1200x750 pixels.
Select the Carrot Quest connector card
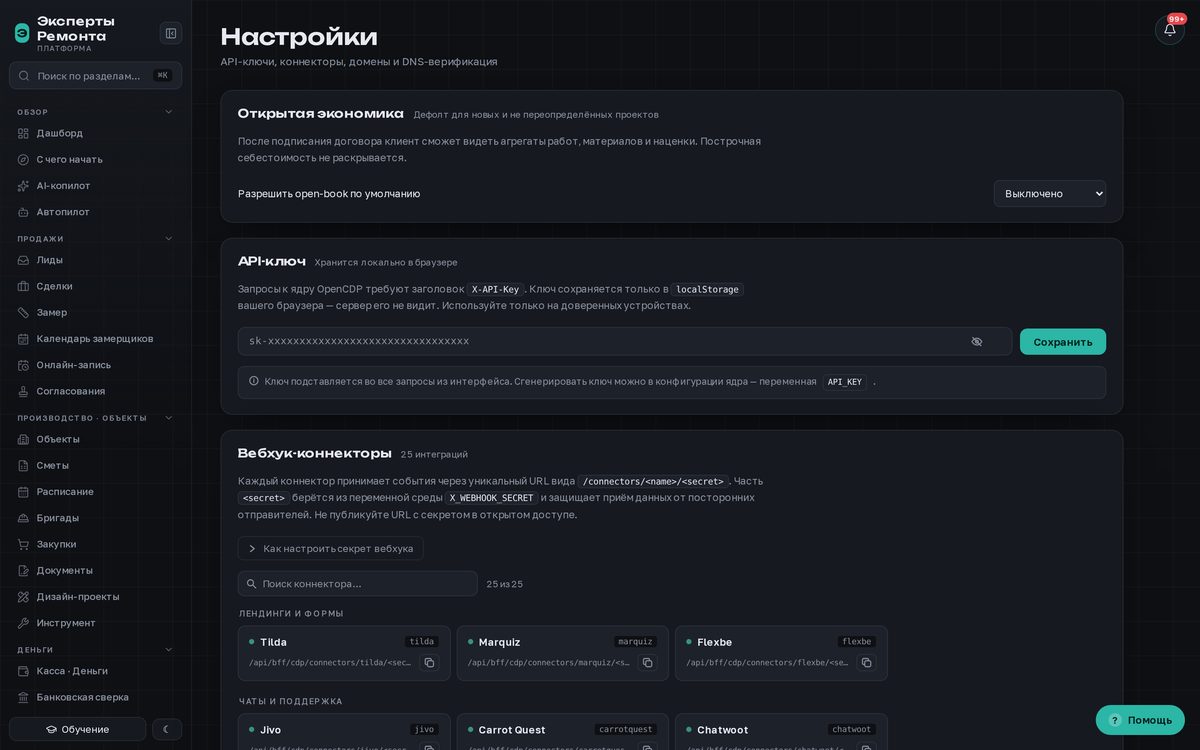click(563, 732)
